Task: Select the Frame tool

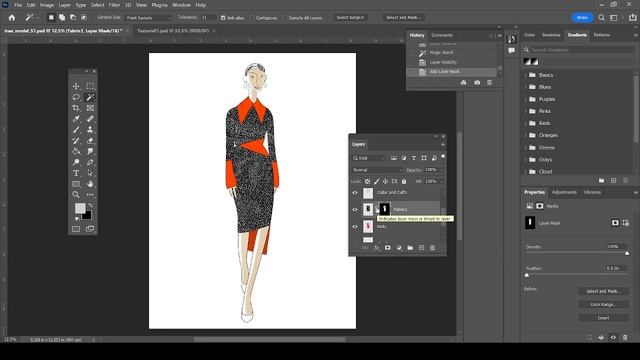Action: pyautogui.click(x=90, y=108)
